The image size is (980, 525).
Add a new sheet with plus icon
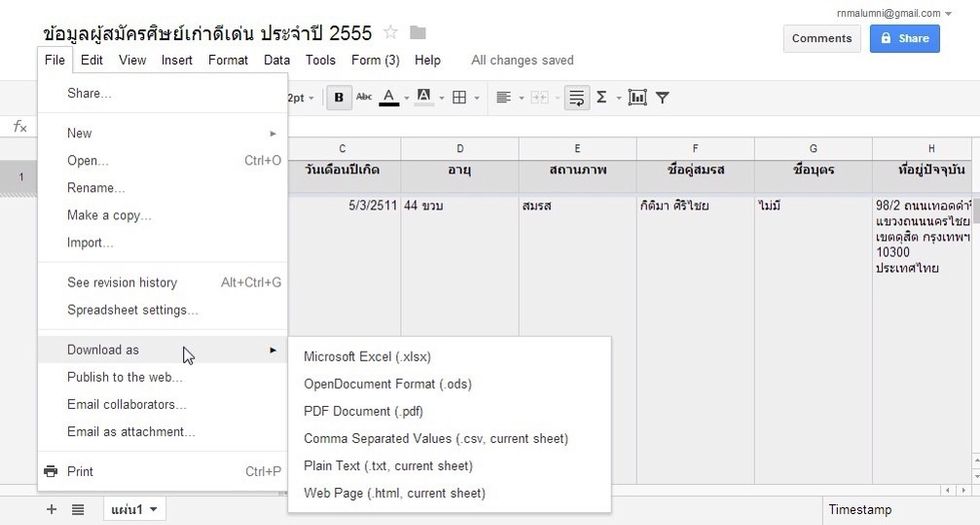pos(51,509)
